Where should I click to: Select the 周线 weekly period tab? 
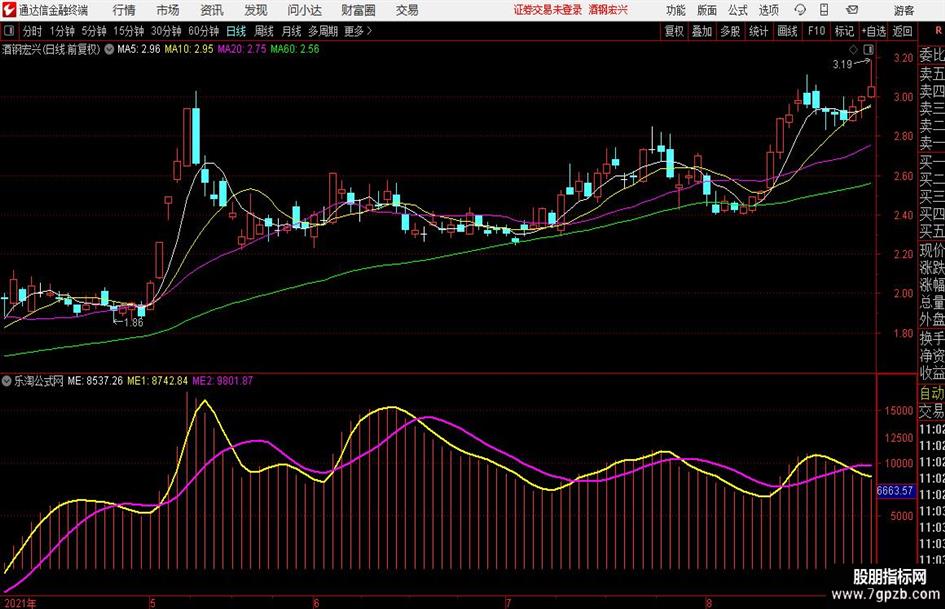point(264,31)
